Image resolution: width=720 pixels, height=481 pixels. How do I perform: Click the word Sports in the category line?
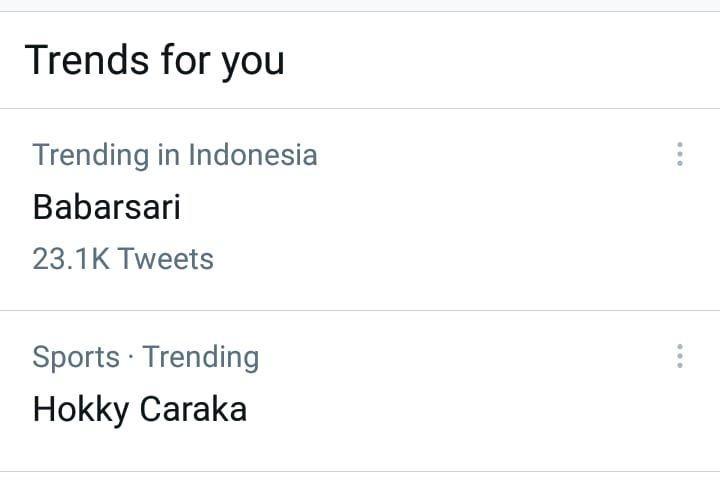pyautogui.click(x=76, y=357)
